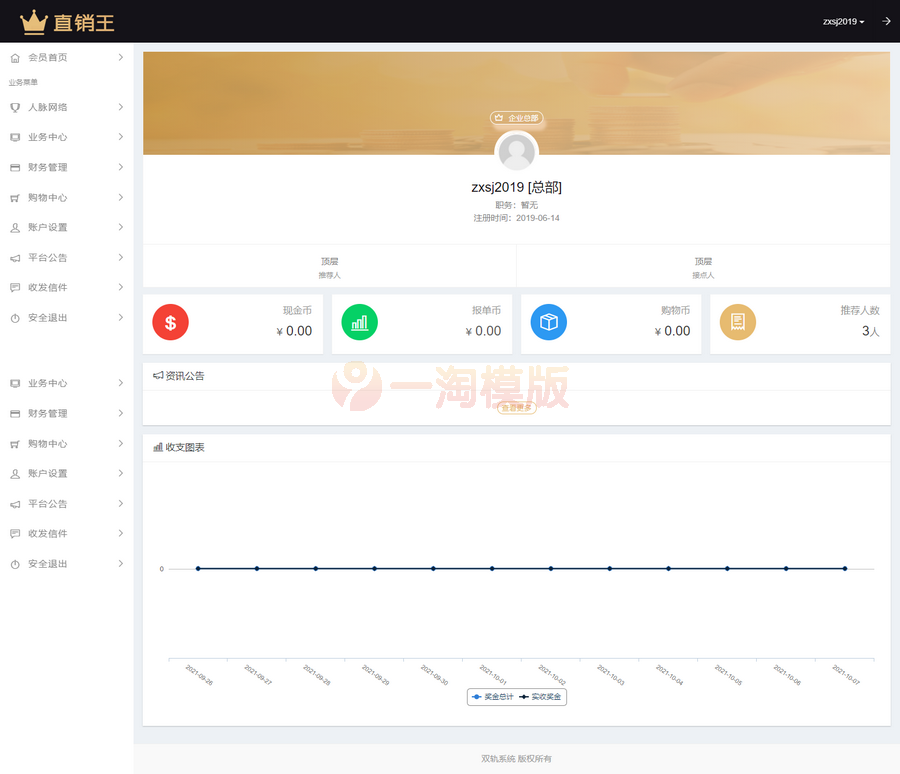Click the 查看更多 view more button
The image size is (900, 774).
tap(516, 409)
